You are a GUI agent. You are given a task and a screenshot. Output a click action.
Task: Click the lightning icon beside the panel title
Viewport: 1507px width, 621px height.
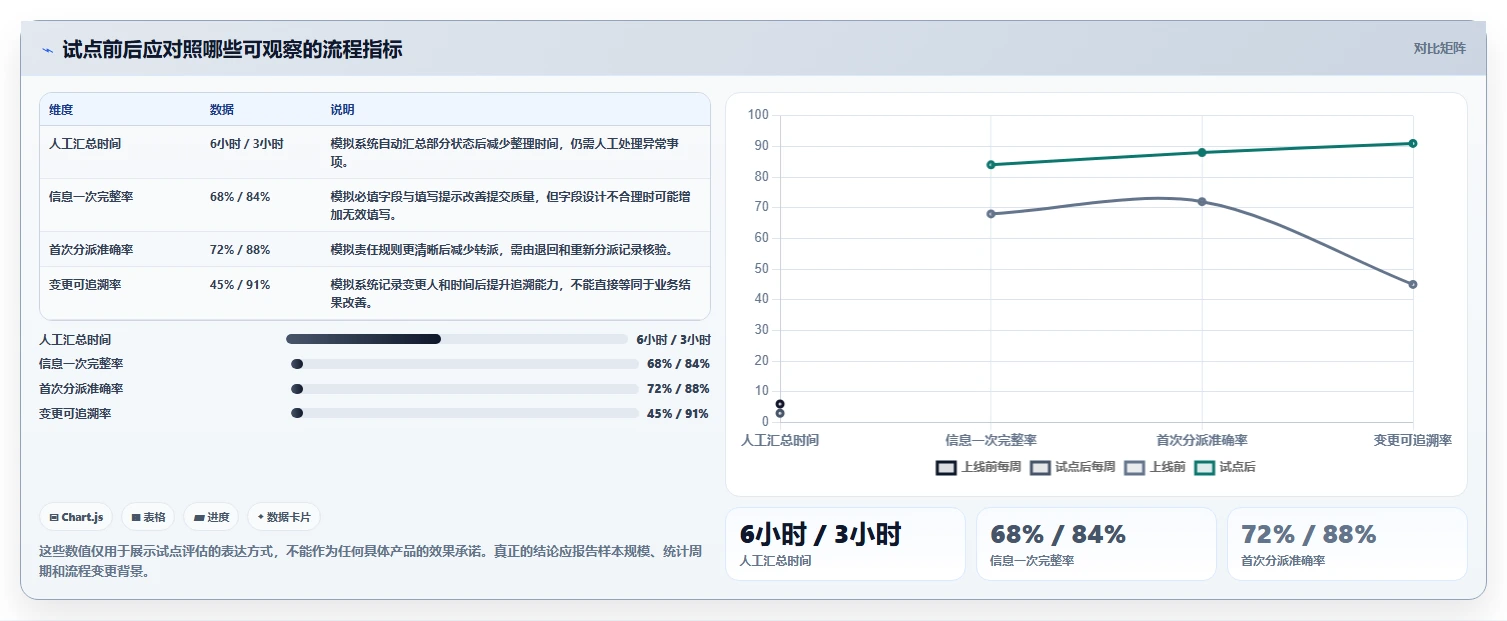click(47, 51)
